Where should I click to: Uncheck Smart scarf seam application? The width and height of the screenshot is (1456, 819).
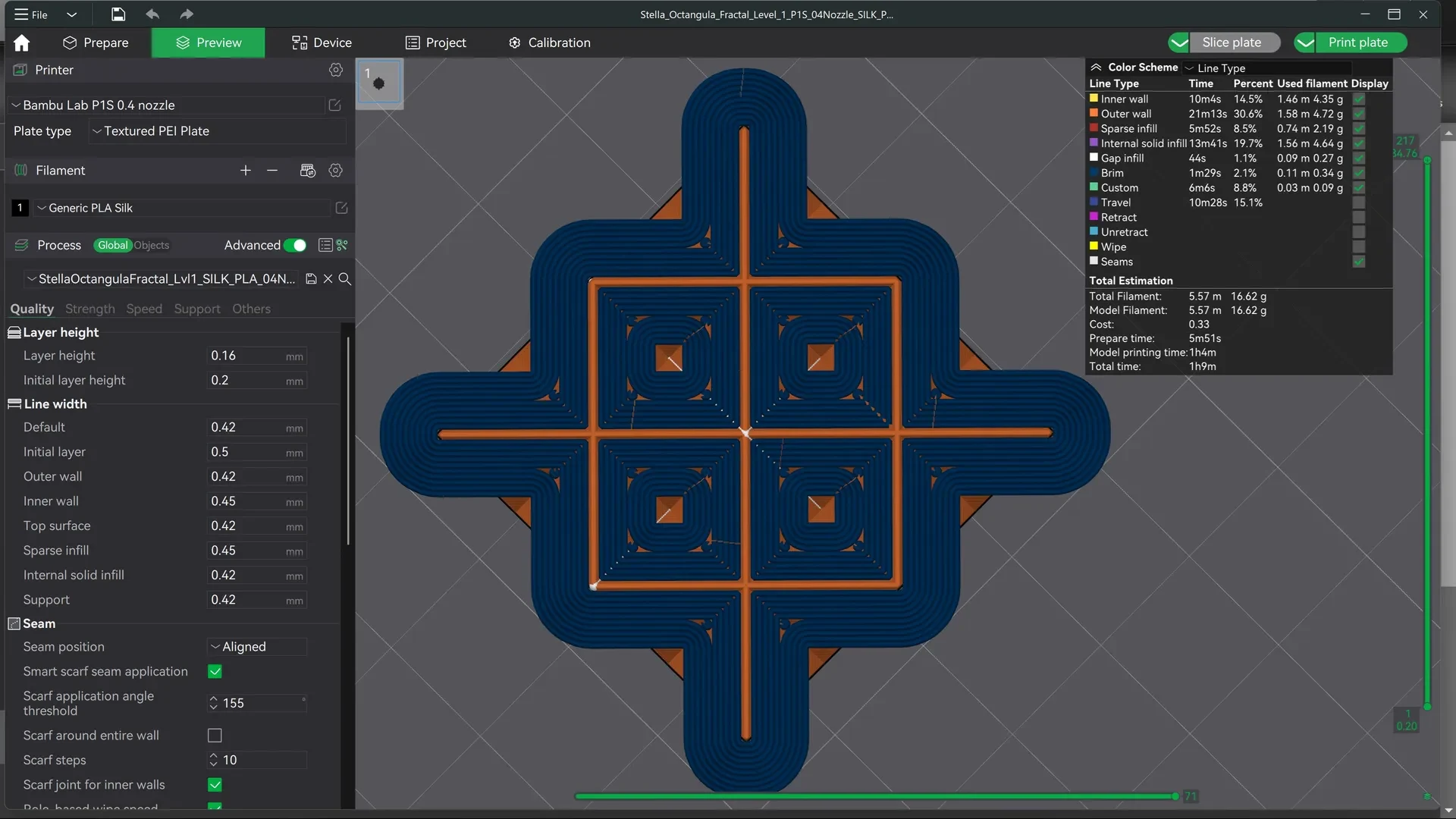pyautogui.click(x=215, y=671)
